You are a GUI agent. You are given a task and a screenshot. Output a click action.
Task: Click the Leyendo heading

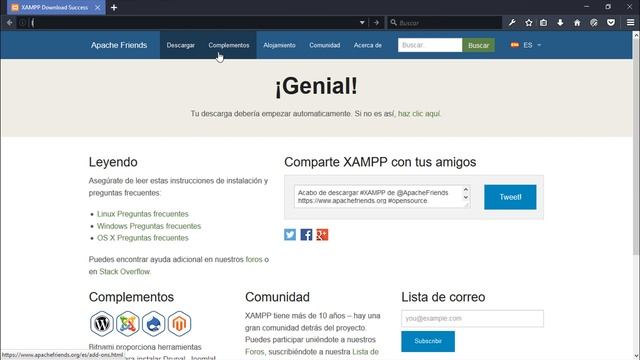(x=113, y=162)
